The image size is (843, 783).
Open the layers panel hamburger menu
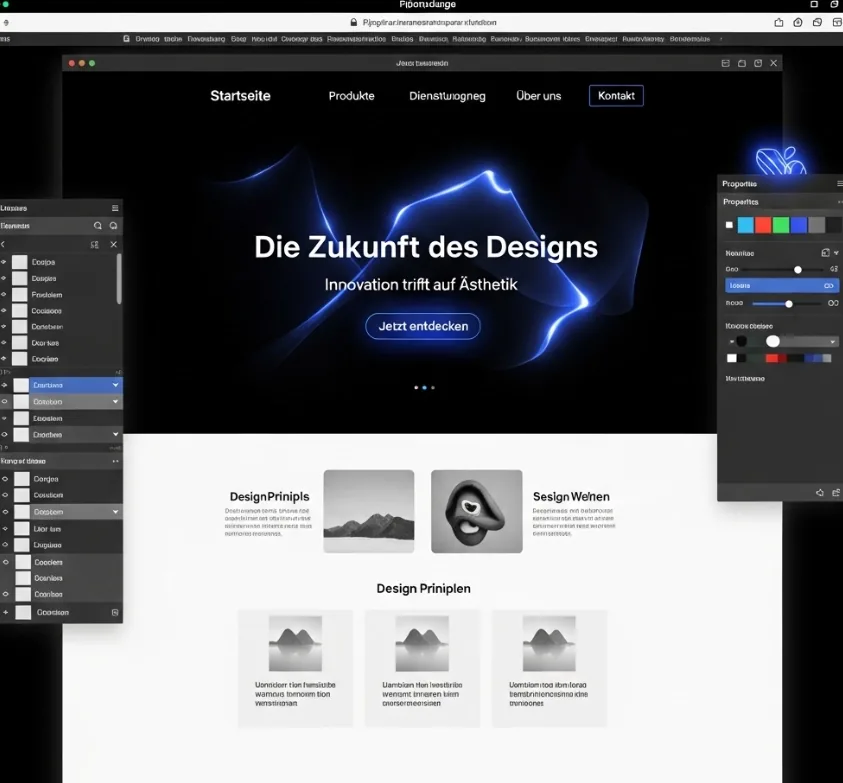[x=115, y=208]
